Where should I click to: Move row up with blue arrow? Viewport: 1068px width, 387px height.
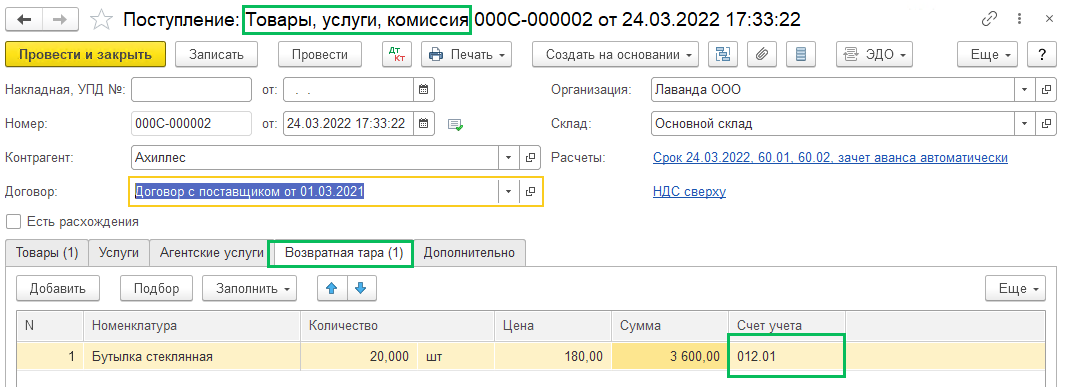tap(332, 288)
